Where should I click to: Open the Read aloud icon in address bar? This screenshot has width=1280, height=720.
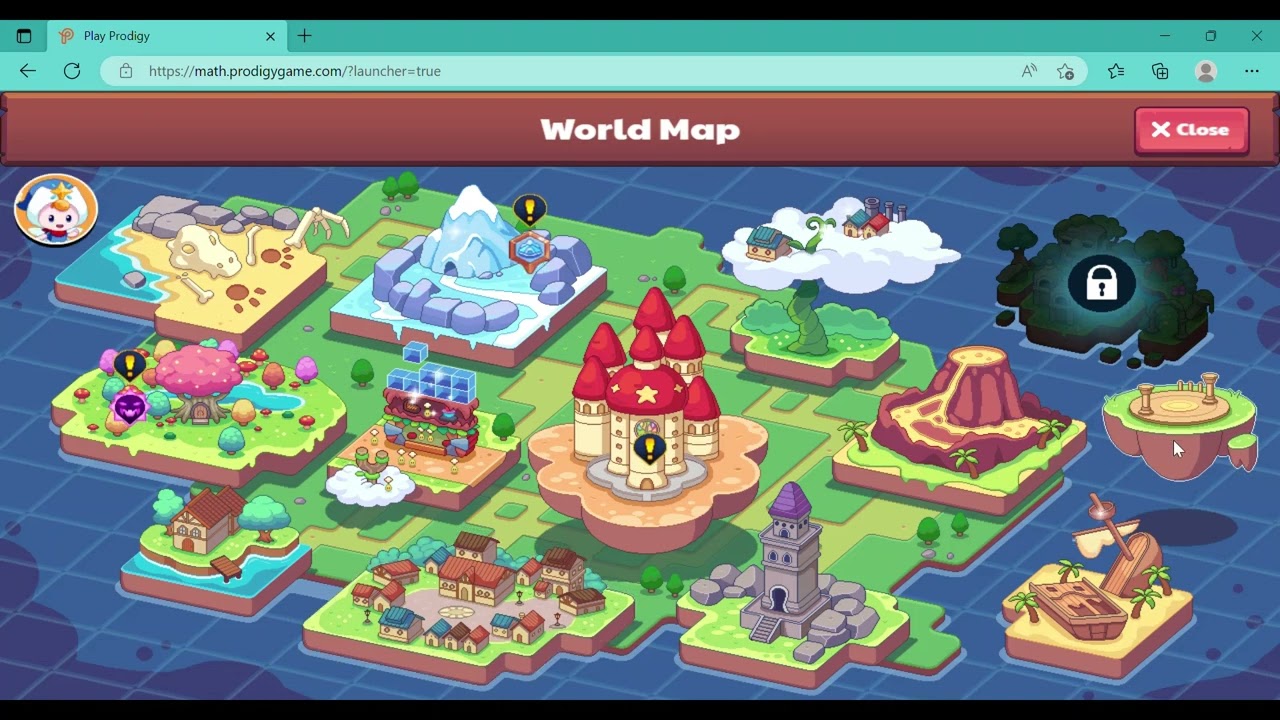[x=1029, y=71]
